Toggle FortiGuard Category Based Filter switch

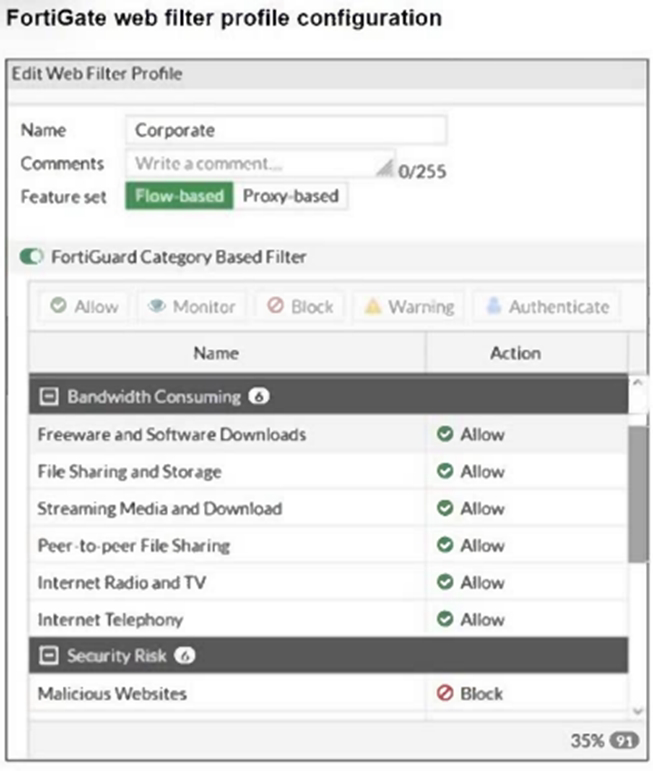[x=31, y=257]
